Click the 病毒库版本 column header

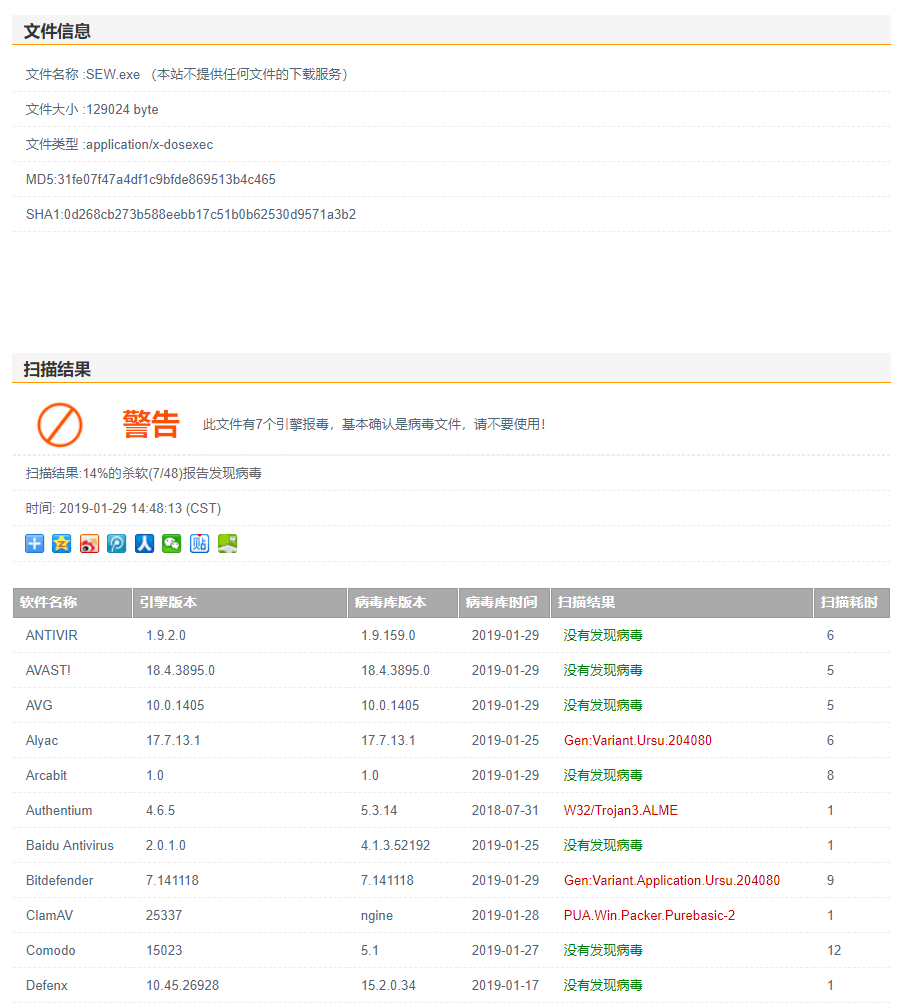403,602
